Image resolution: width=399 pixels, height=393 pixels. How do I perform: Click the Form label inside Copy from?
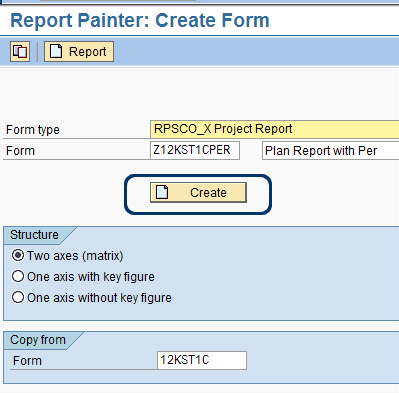pyautogui.click(x=27, y=361)
